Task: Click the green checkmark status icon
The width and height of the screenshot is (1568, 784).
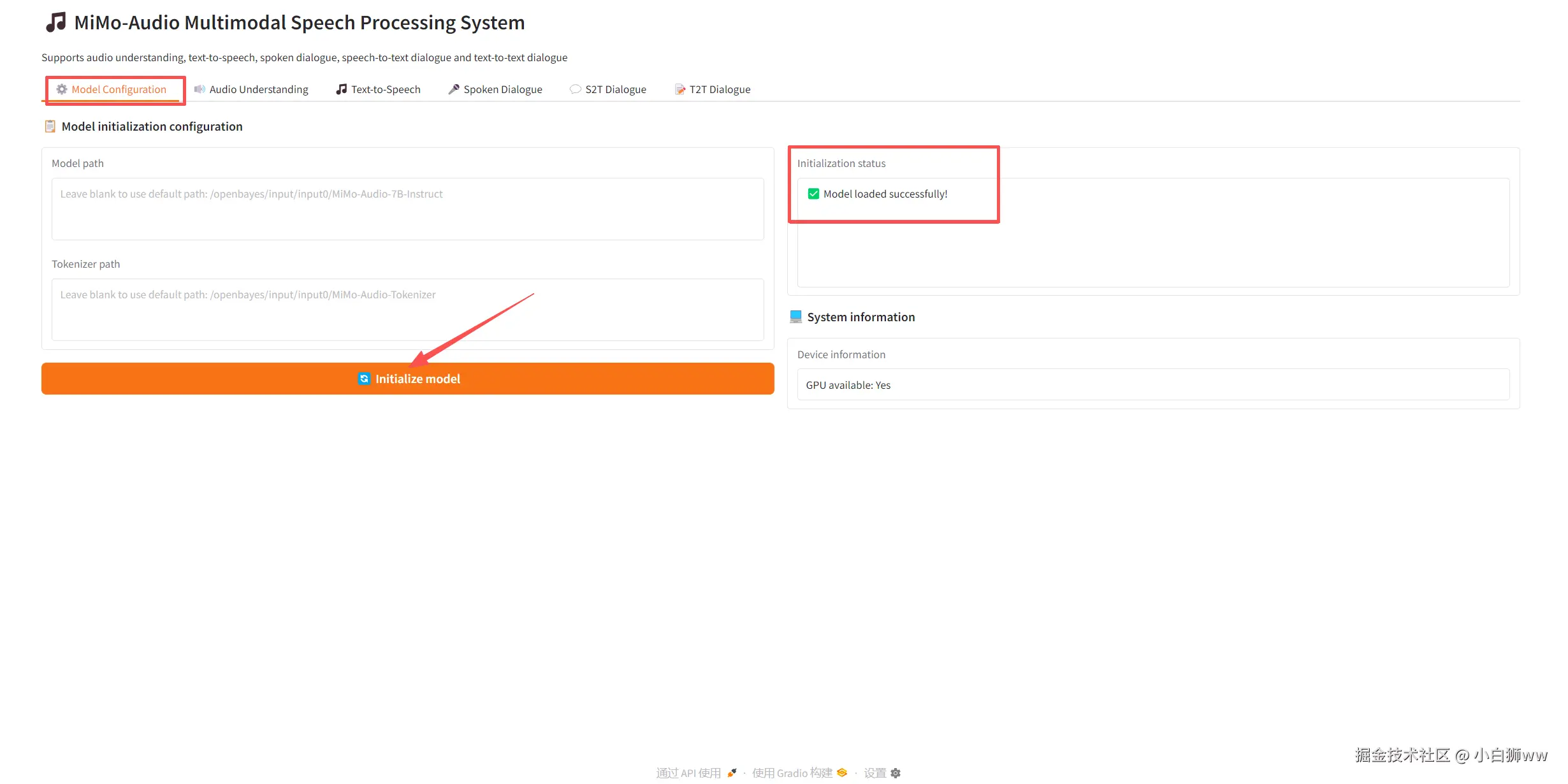Action: (813, 194)
